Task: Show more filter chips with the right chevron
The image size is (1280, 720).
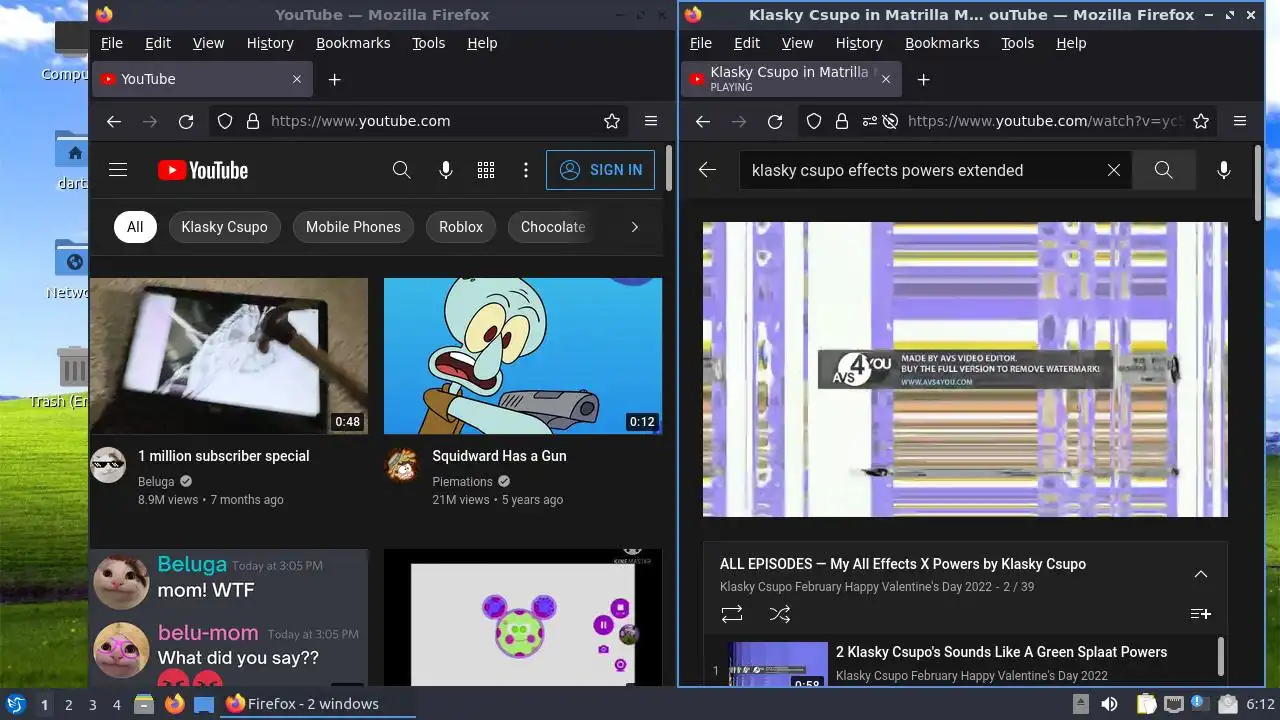Action: 634,227
